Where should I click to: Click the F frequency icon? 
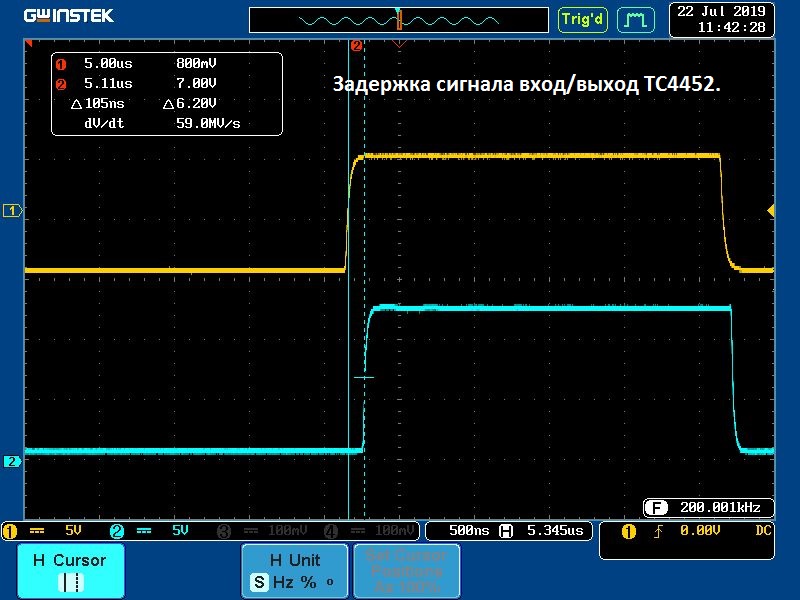coord(656,508)
